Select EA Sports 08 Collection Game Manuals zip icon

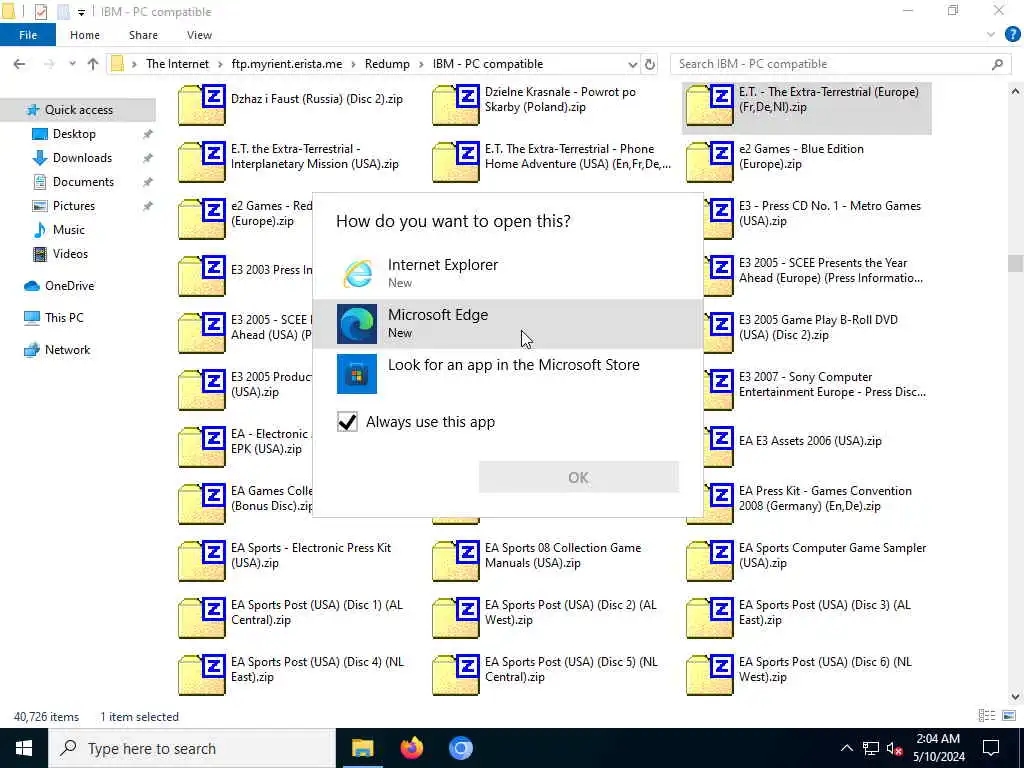tap(456, 561)
